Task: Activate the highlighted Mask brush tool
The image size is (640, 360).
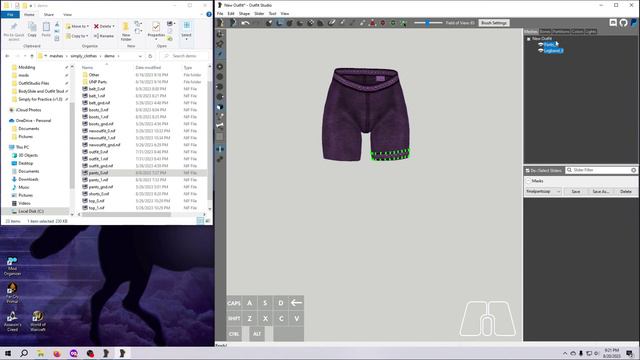Action: point(280,23)
